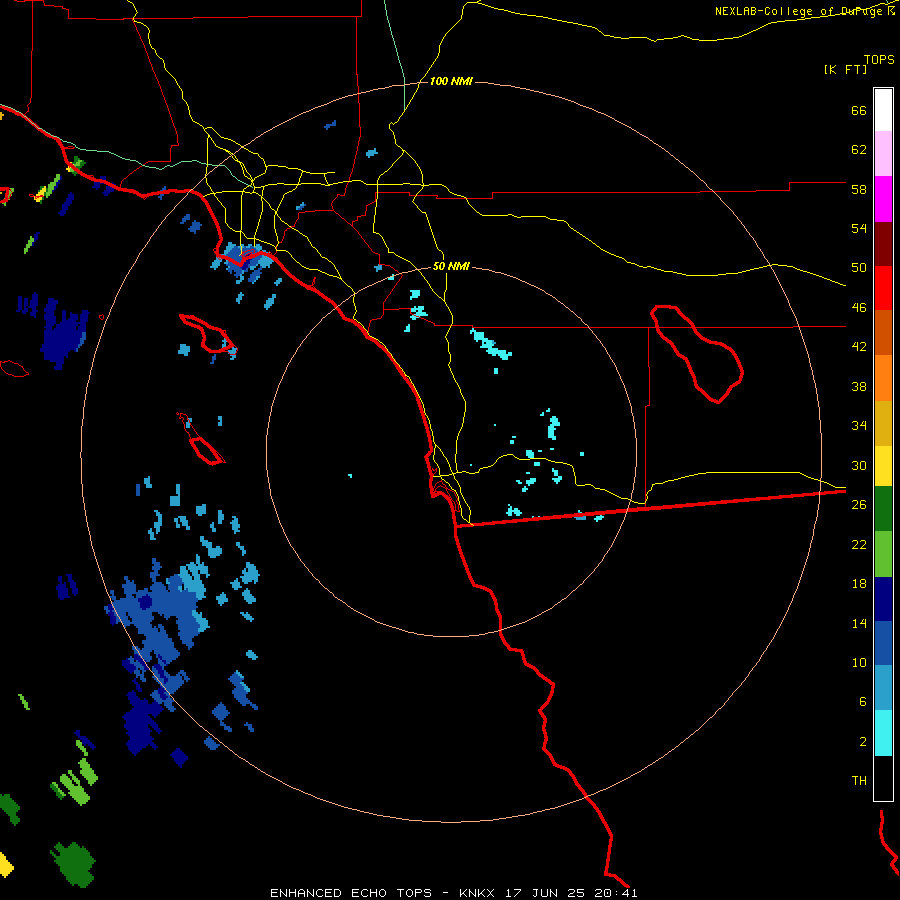Click the 'ENHANCED ECHO TOPS' product title
900x900 pixels.
[351, 893]
